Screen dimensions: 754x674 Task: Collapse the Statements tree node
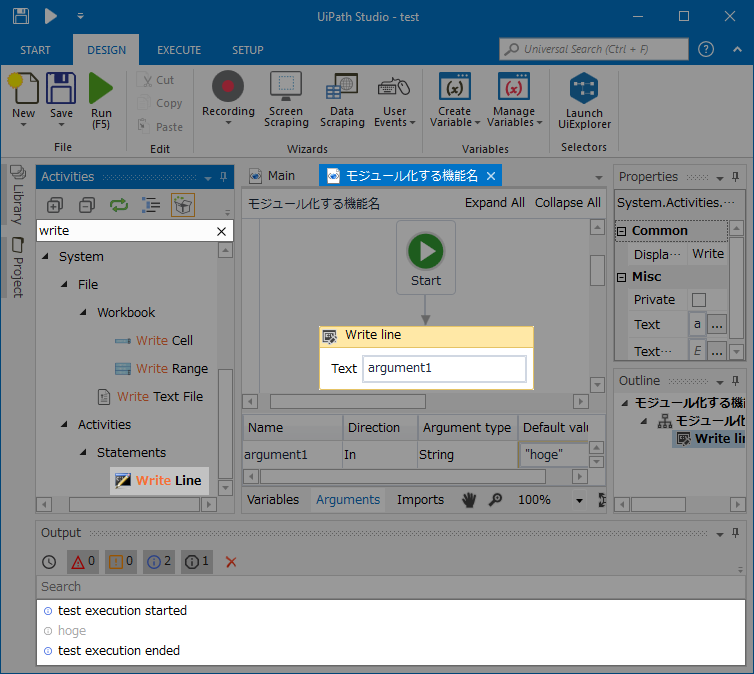(x=84, y=452)
